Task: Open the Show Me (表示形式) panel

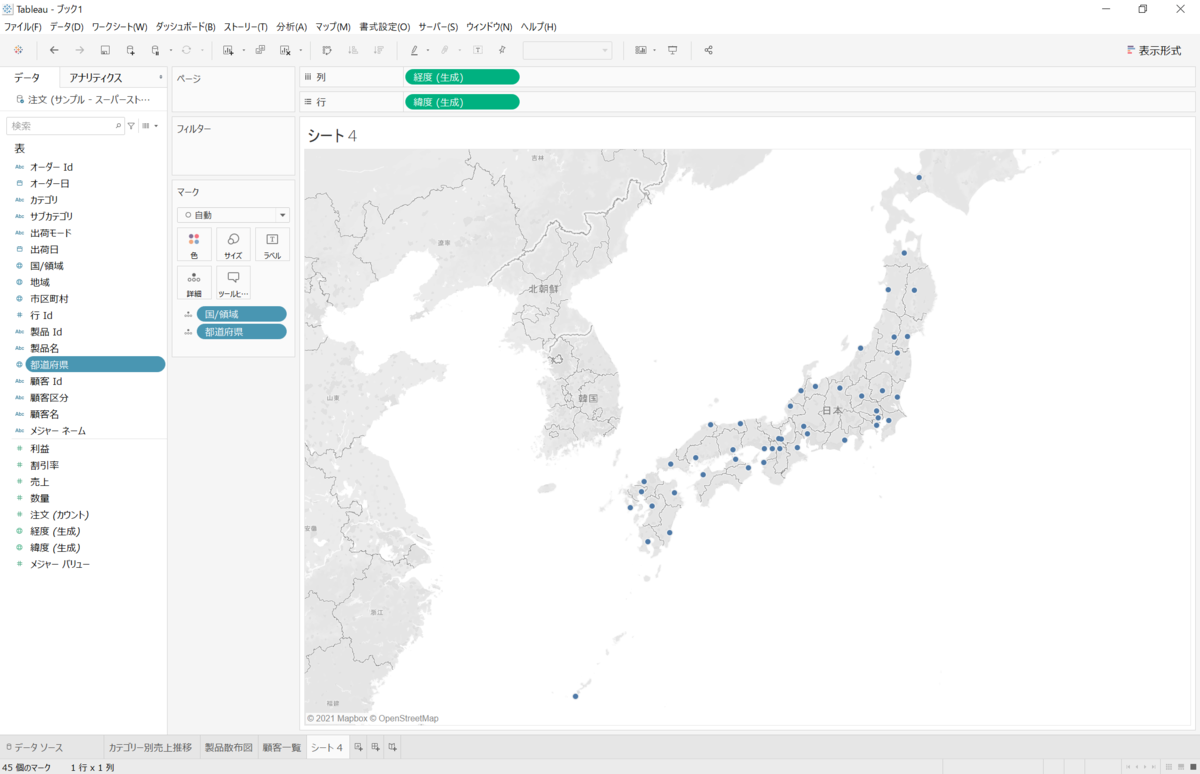Action: tap(1153, 50)
